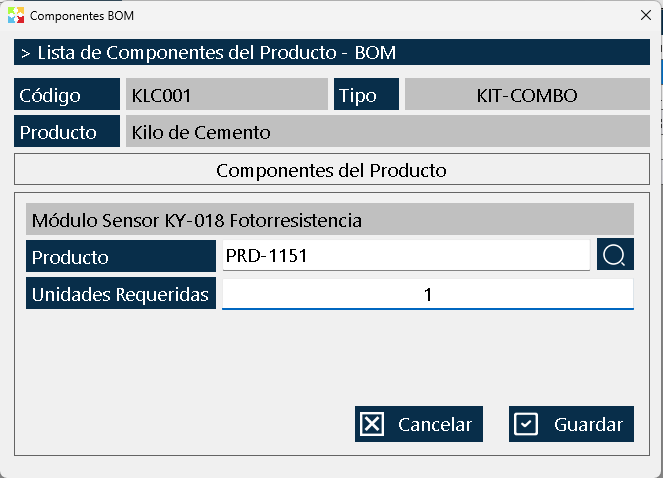Click the Unidades Requeridas label
The height and width of the screenshot is (478, 663).
121,294
